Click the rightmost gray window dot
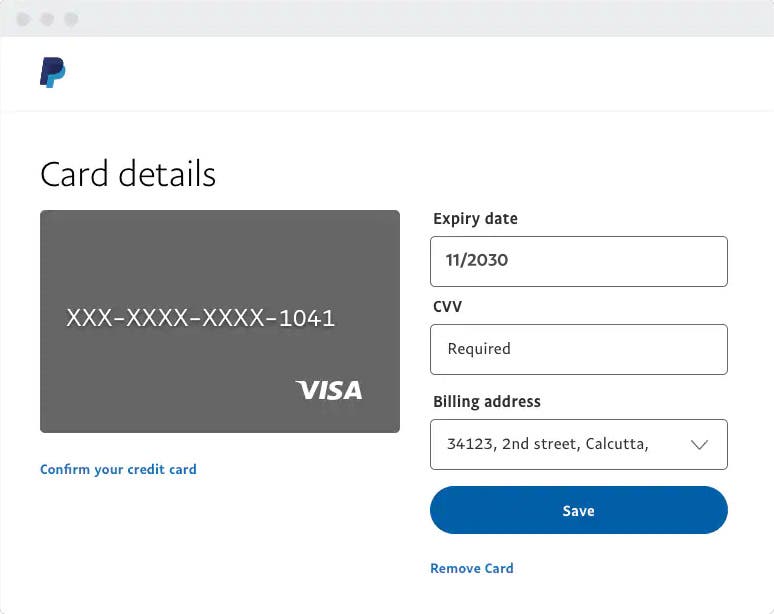The image size is (774, 614). point(71,19)
